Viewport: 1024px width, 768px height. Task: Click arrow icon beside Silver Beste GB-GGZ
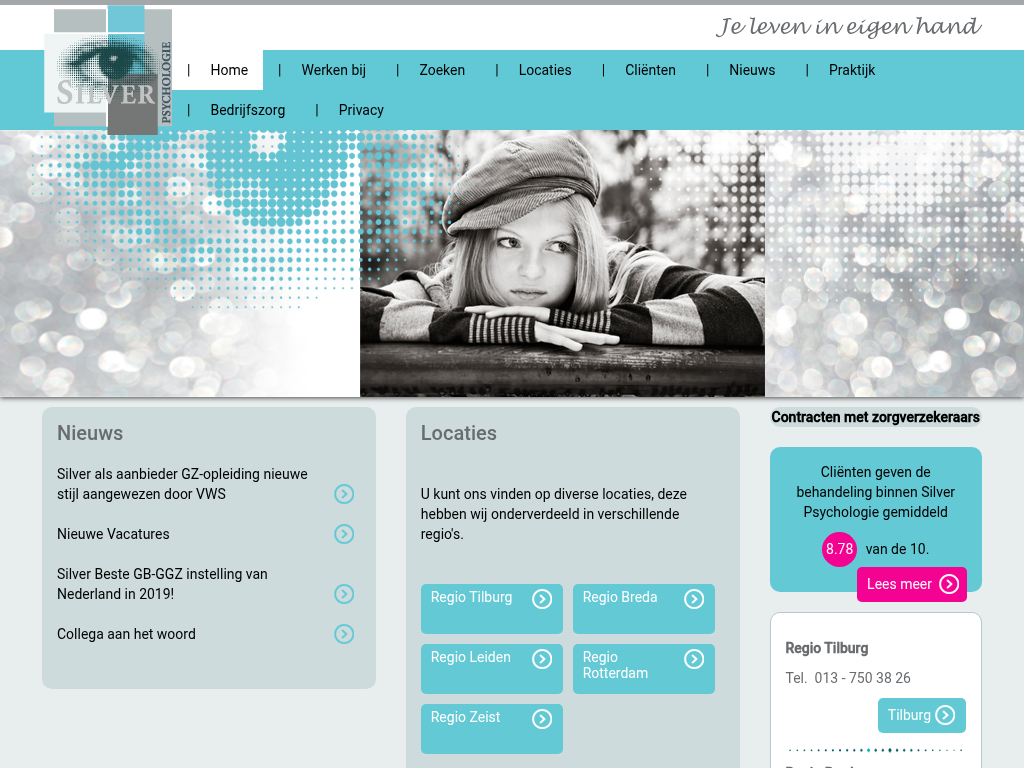click(344, 594)
